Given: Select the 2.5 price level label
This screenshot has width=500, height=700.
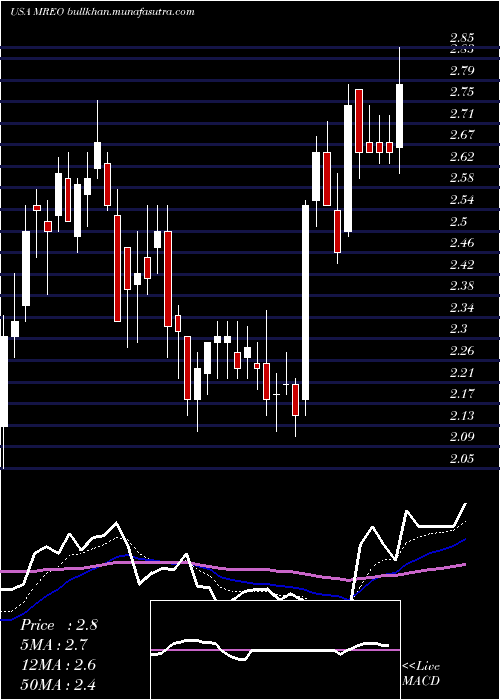Looking at the screenshot, I should point(458,222).
